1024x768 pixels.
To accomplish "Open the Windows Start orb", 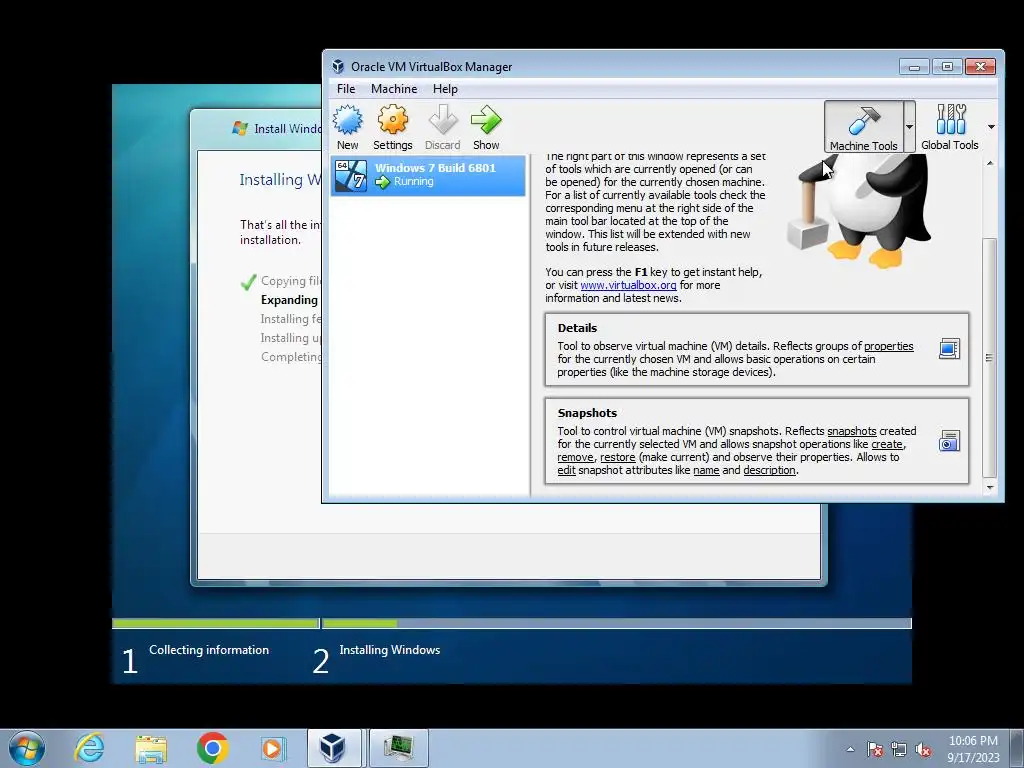I will tap(27, 748).
